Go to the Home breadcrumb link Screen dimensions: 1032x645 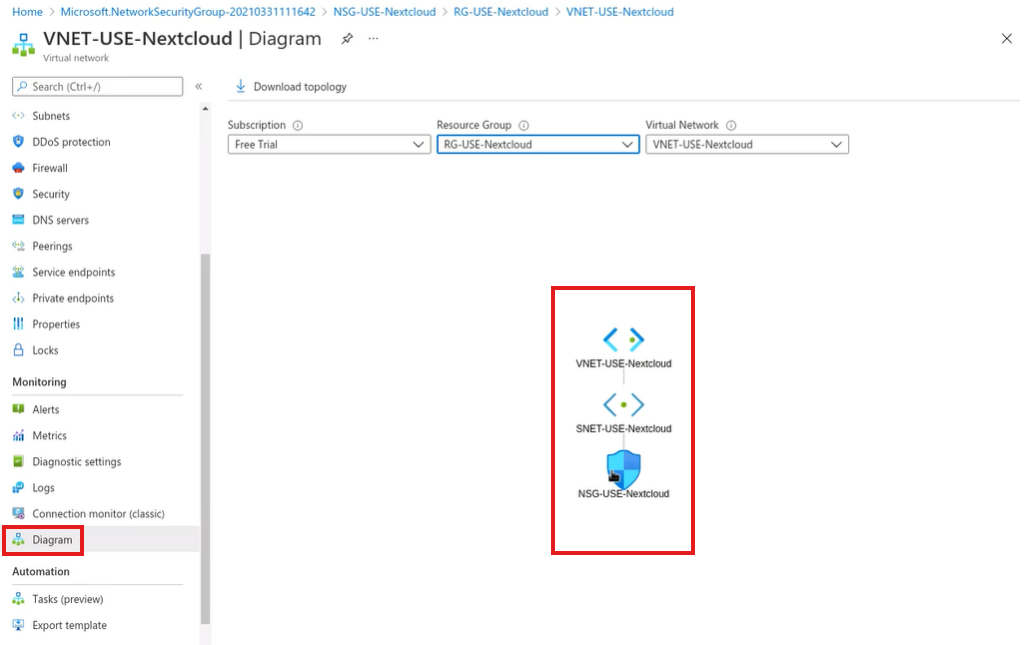pyautogui.click(x=27, y=12)
